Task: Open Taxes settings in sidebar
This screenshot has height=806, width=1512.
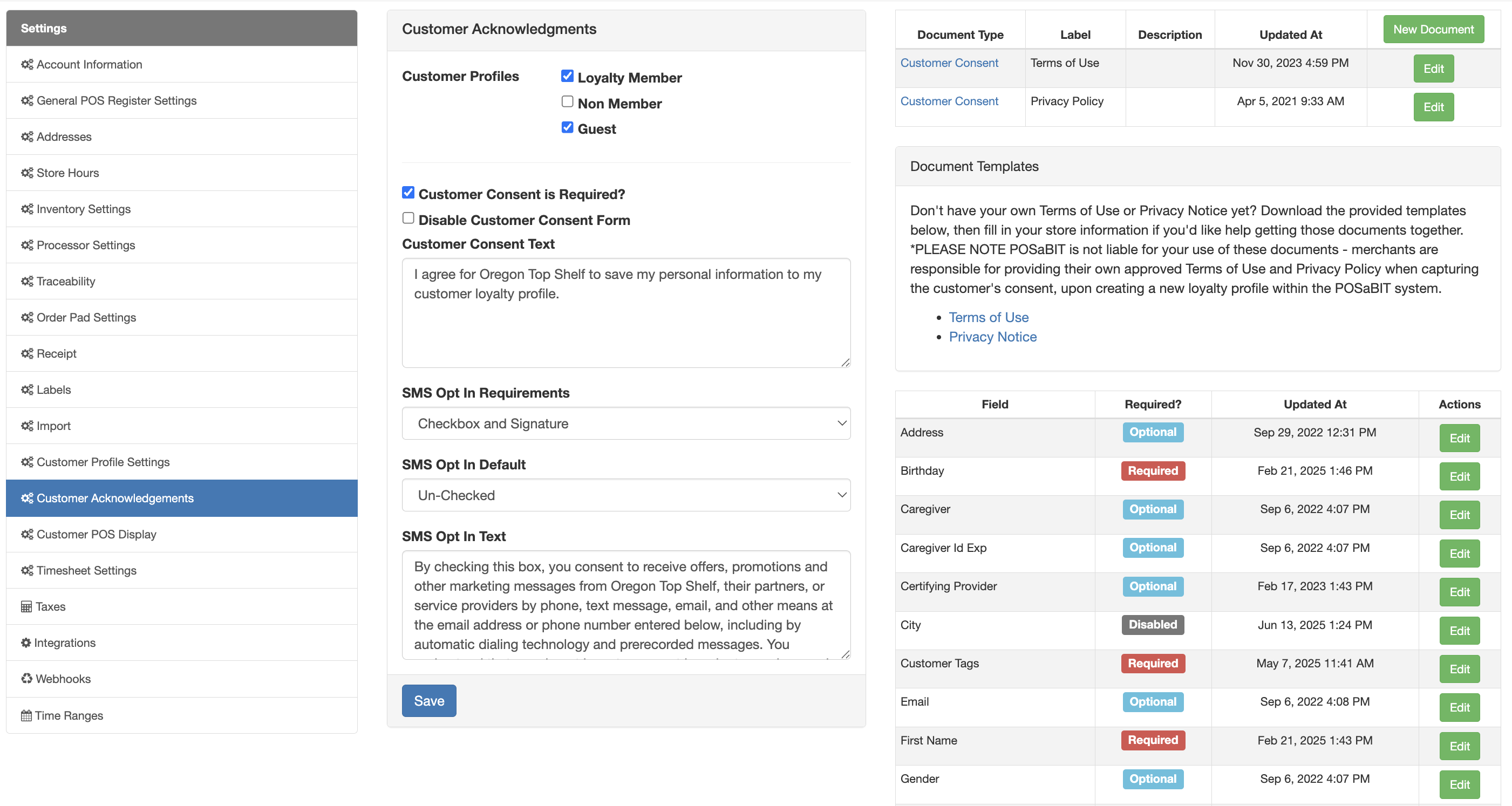Action: pyautogui.click(x=181, y=606)
